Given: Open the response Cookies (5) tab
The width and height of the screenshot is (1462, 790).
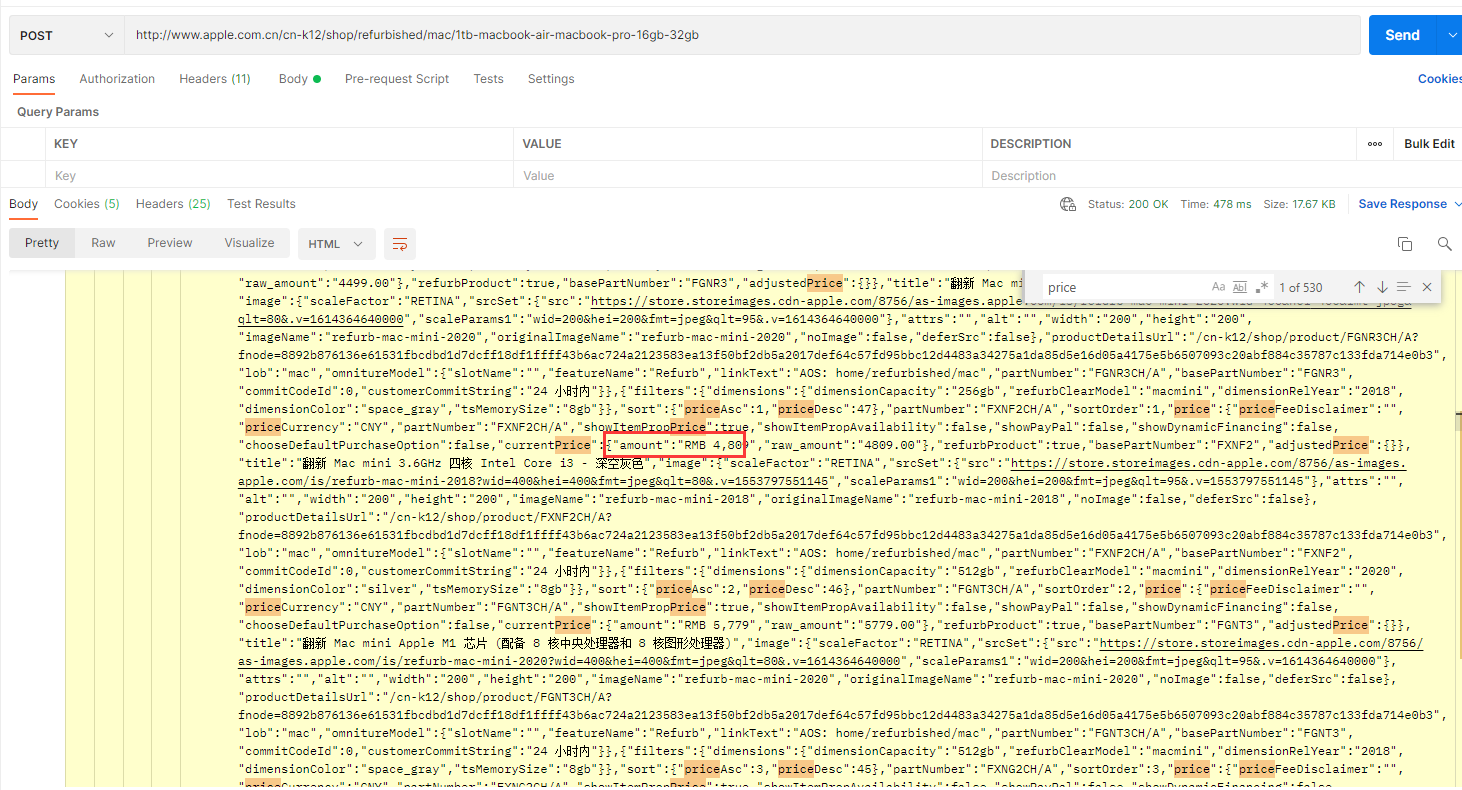Looking at the screenshot, I should click(x=87, y=204).
